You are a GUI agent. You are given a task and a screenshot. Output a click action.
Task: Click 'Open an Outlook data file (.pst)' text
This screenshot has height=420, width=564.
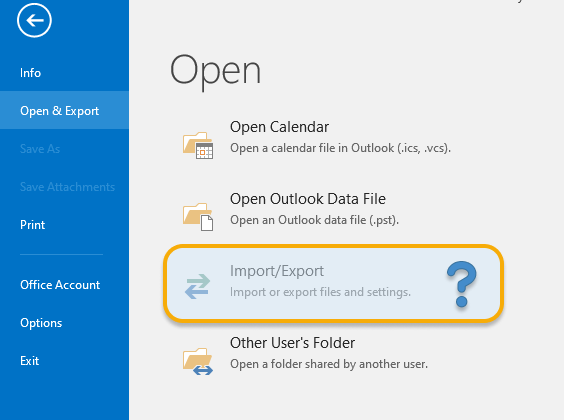[314, 220]
